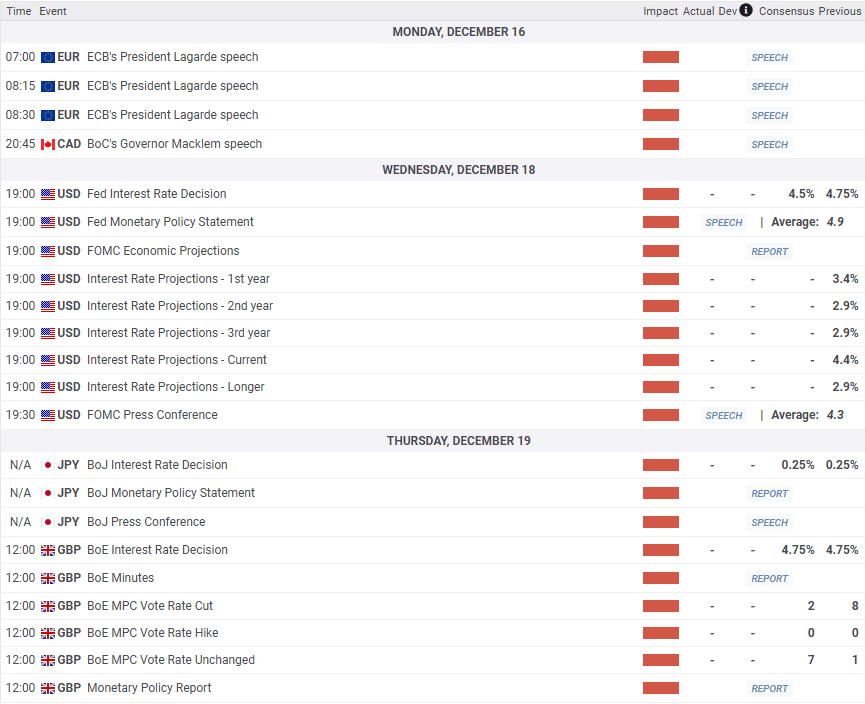Screen dimensions: 865x704
Task: Click the Impact column header
Action: tap(660, 11)
